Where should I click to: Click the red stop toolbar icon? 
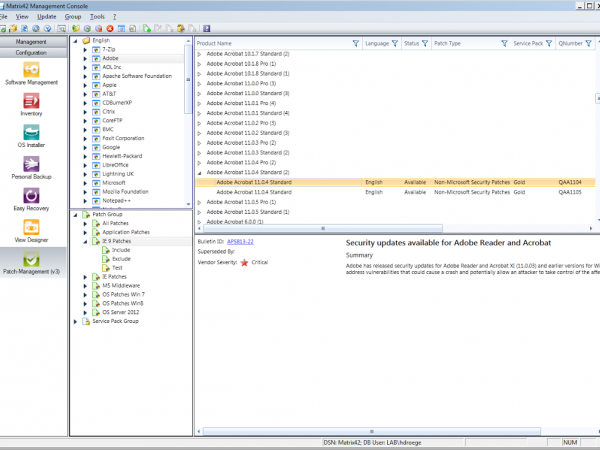coord(110,28)
